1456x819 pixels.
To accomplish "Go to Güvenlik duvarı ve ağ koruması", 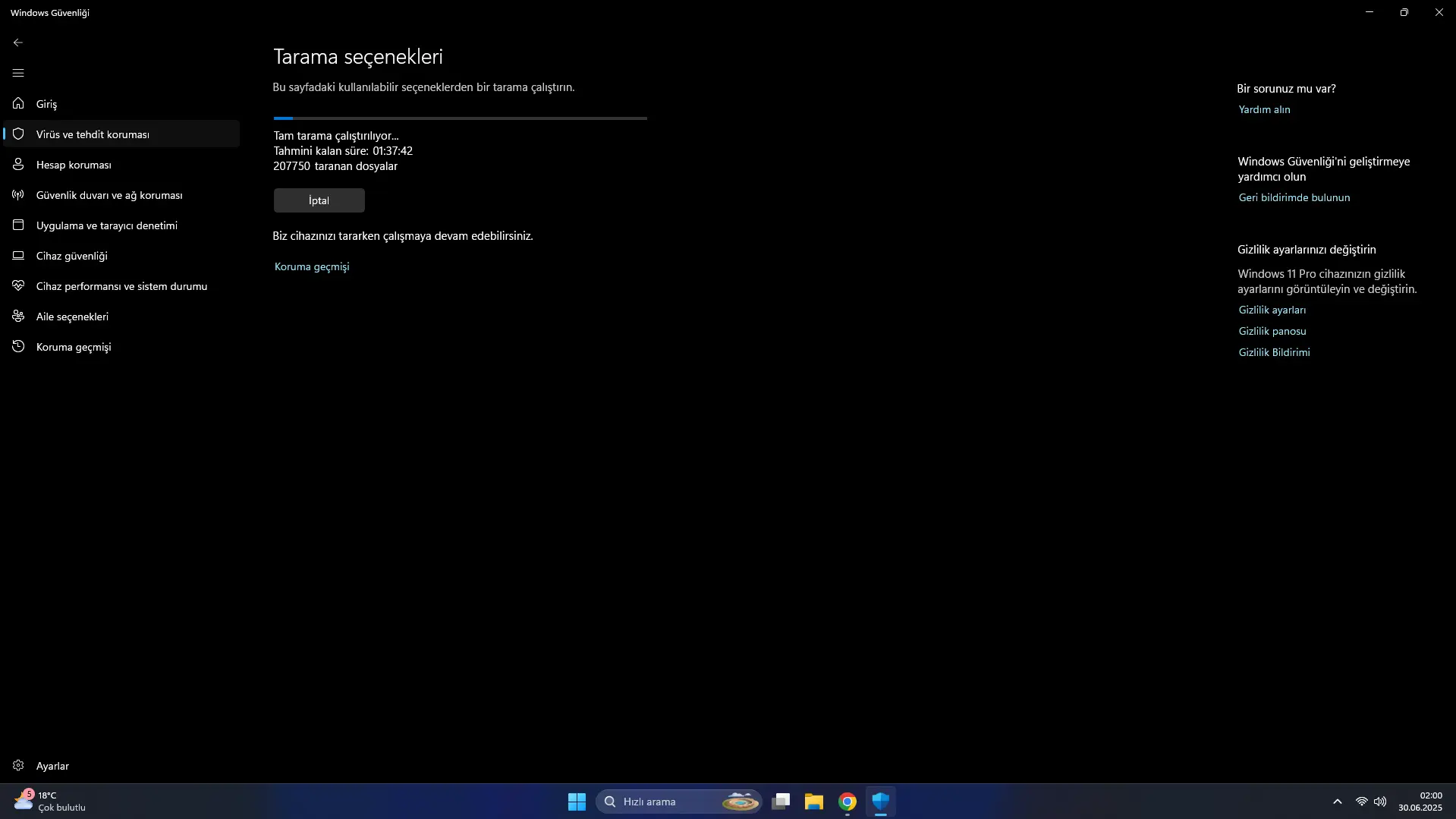I will [x=121, y=195].
